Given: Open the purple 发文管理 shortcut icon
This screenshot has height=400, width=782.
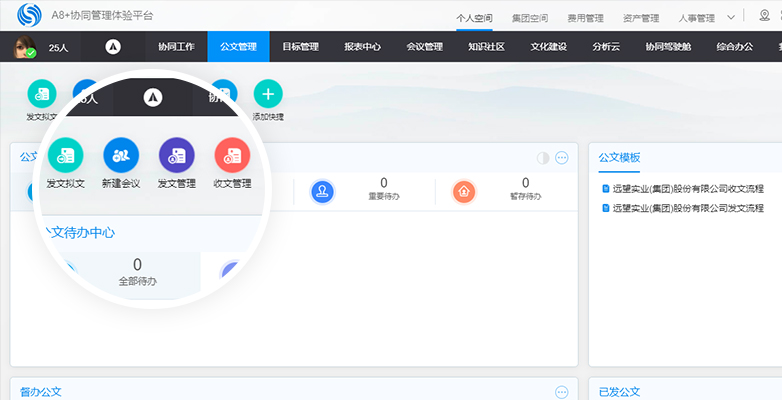Looking at the screenshot, I should [x=176, y=155].
